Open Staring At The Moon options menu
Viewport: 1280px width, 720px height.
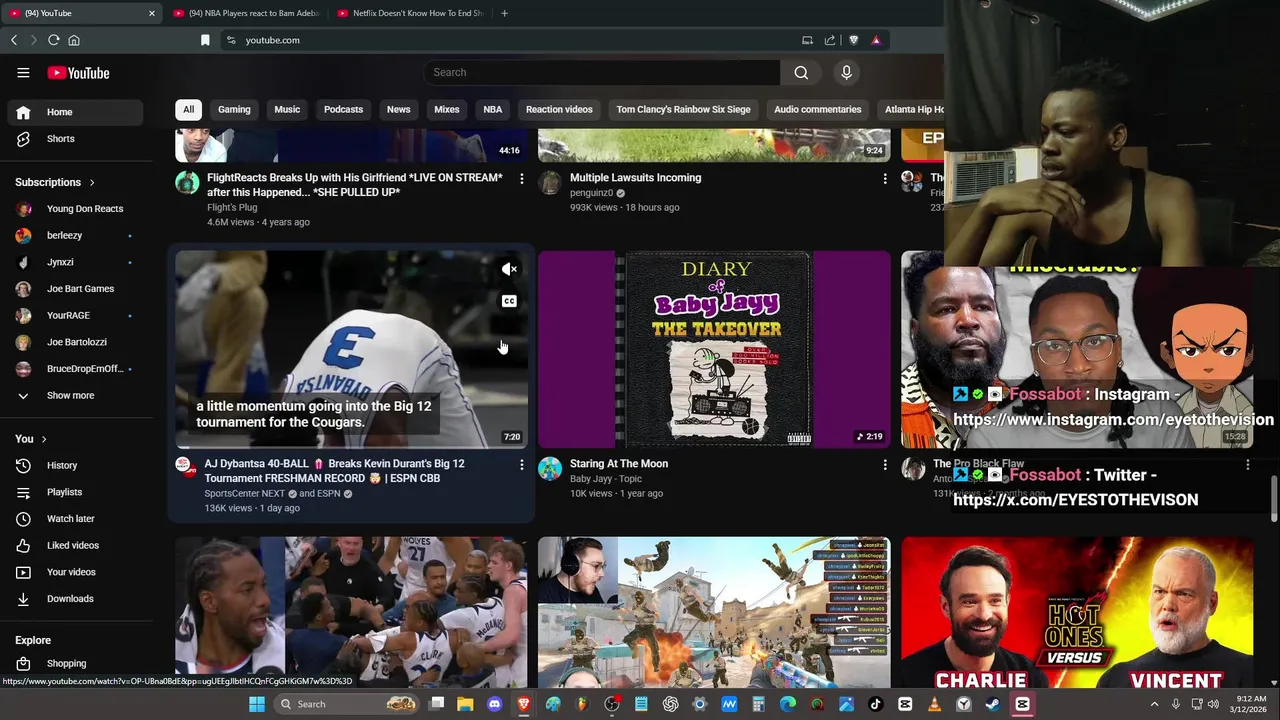pos(884,464)
